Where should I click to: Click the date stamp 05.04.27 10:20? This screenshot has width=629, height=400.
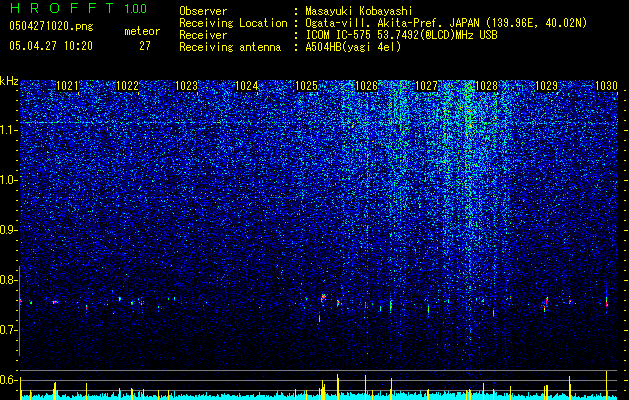[x=51, y=46]
